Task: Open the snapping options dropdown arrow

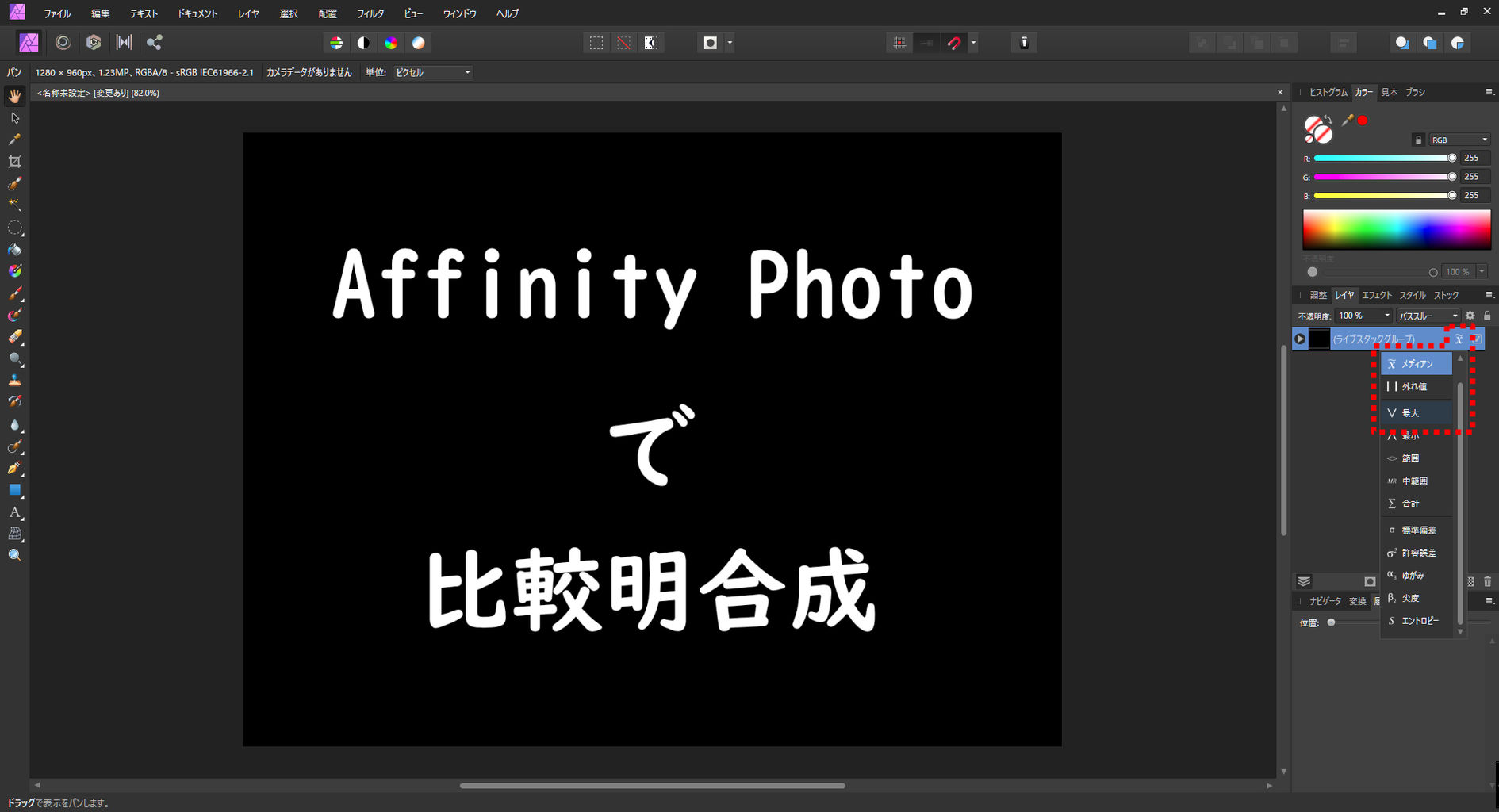Action: (x=973, y=43)
